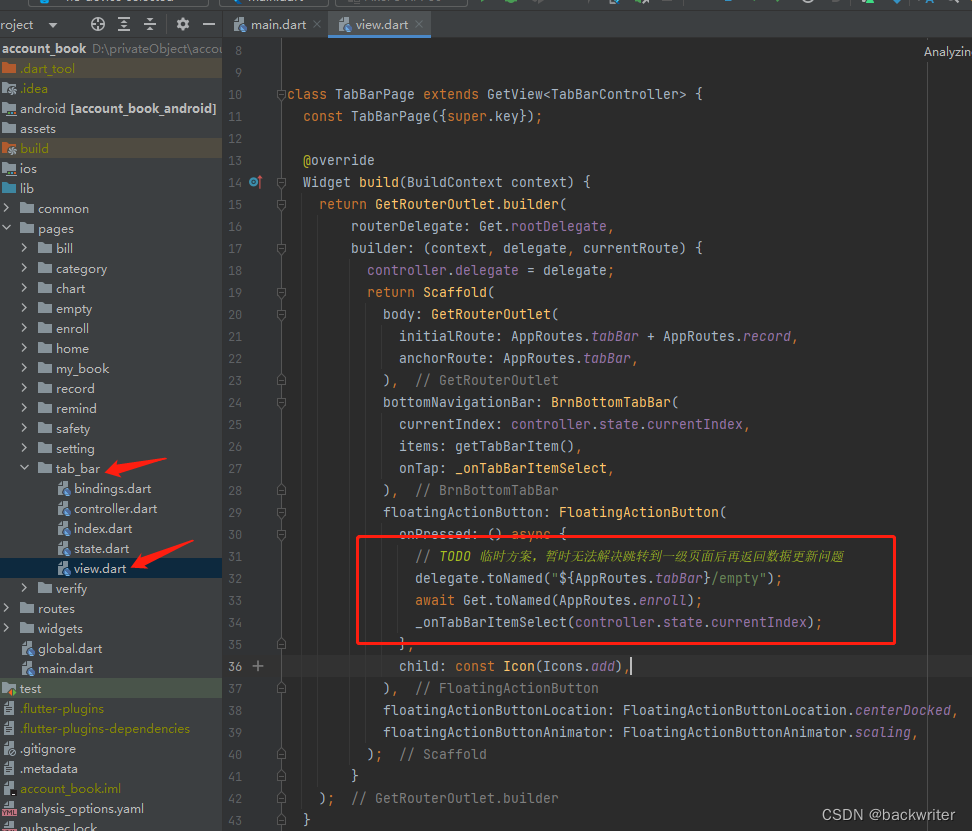This screenshot has width=972, height=831.
Task: Collapse the tab_bar folder
Action: tap(24, 468)
